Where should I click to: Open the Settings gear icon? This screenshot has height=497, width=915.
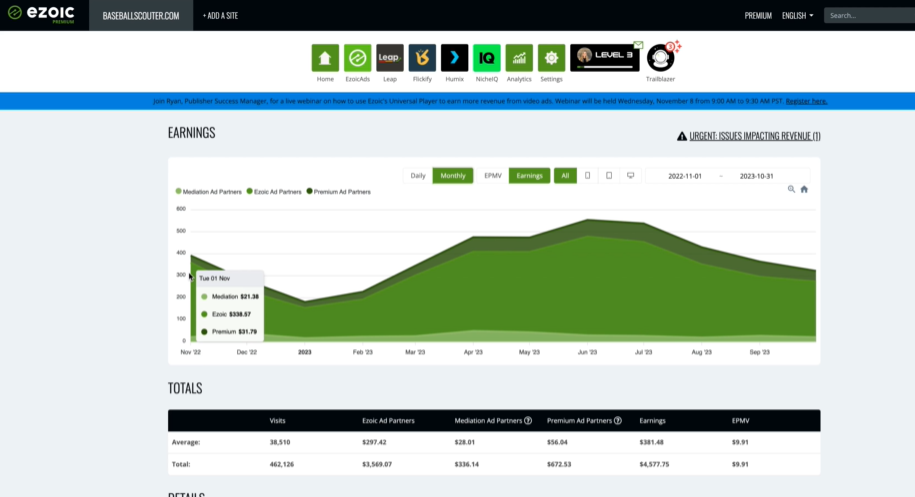click(551, 58)
